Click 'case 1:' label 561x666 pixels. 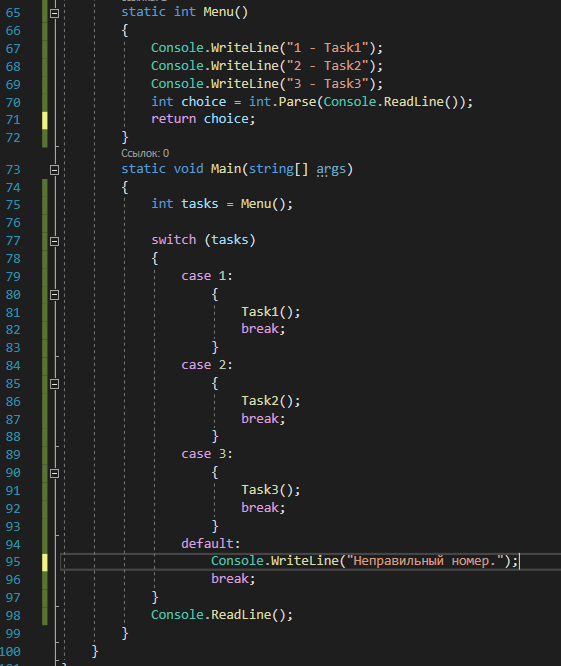(207, 276)
